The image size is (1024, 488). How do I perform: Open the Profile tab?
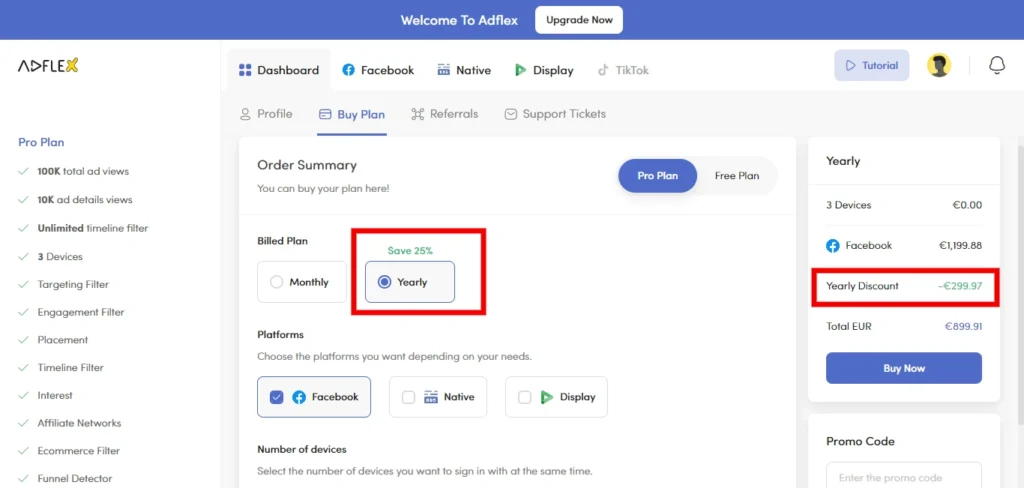266,114
